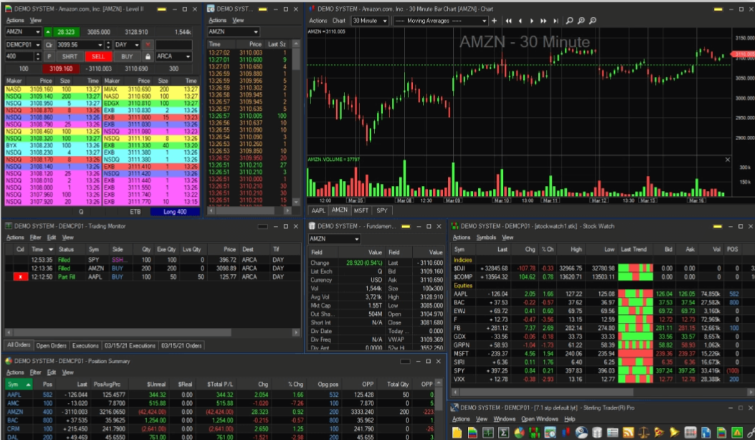Viewport: 755px width, 440px height.
Task: Open the DAY time-in-force dropdown
Action: (136, 45)
